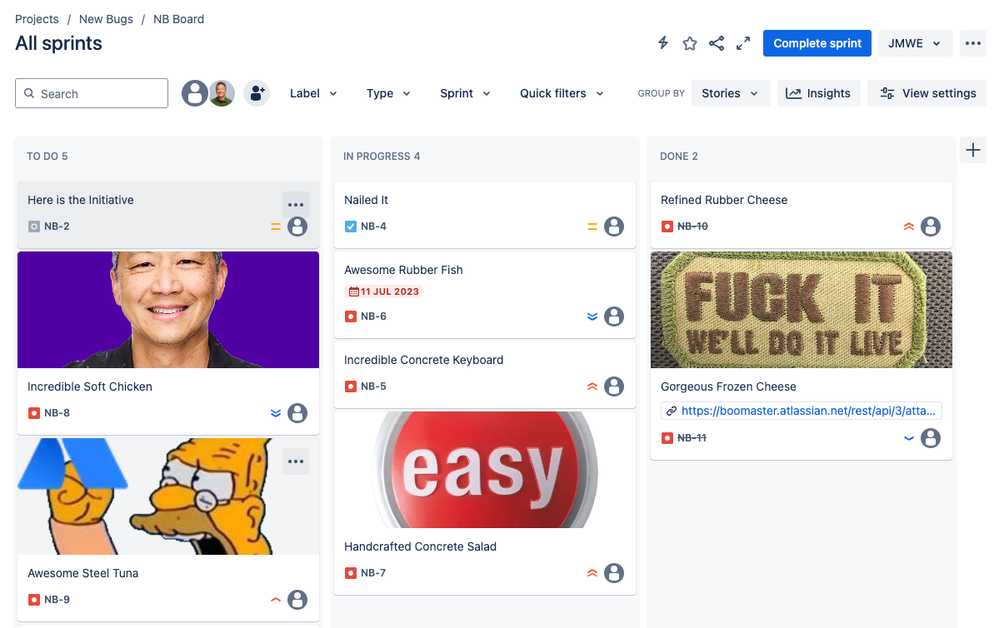Click assignee avatar on NB-9 card

tap(298, 599)
